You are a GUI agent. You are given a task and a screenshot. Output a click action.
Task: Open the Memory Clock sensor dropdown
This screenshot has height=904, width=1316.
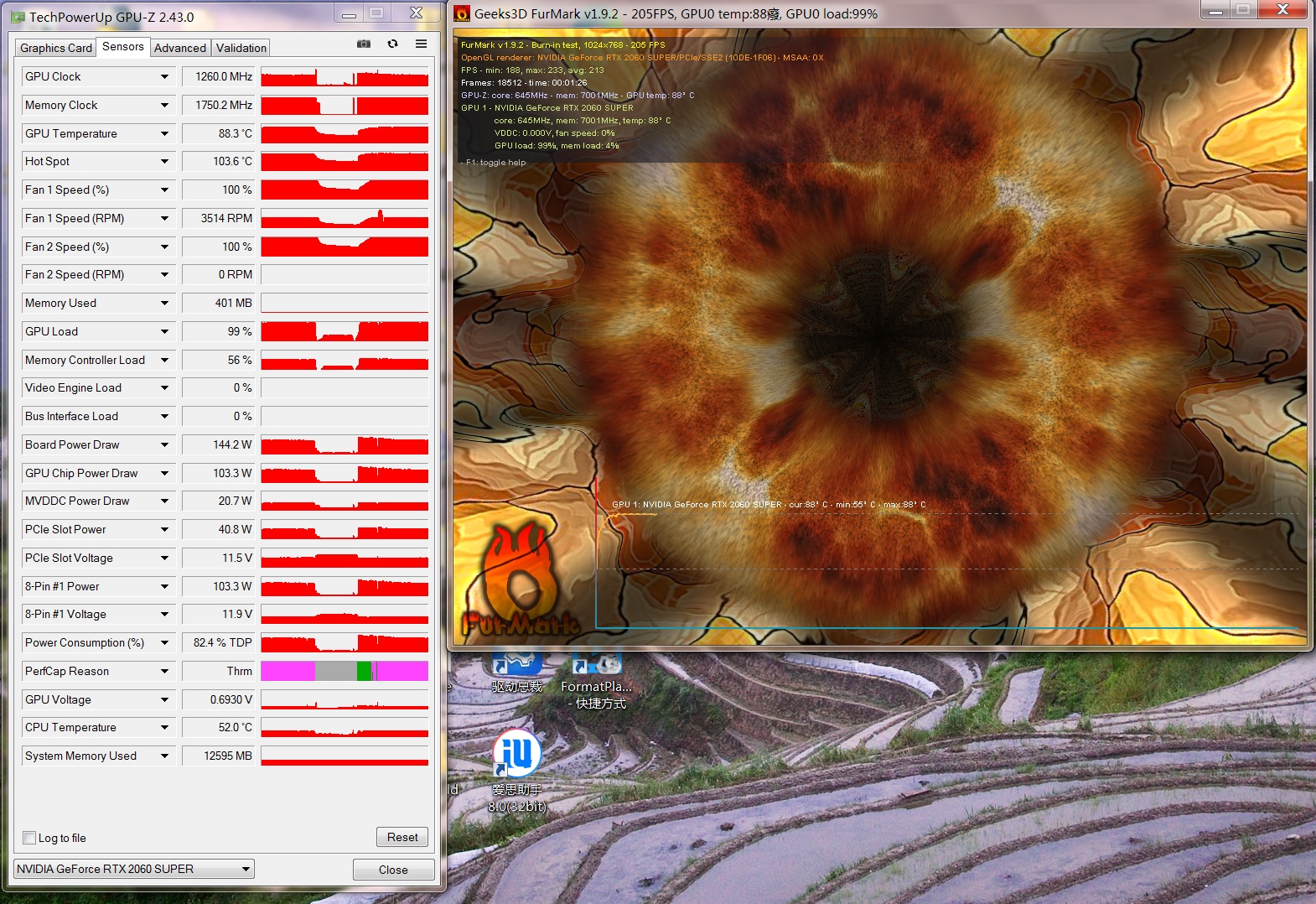click(164, 105)
